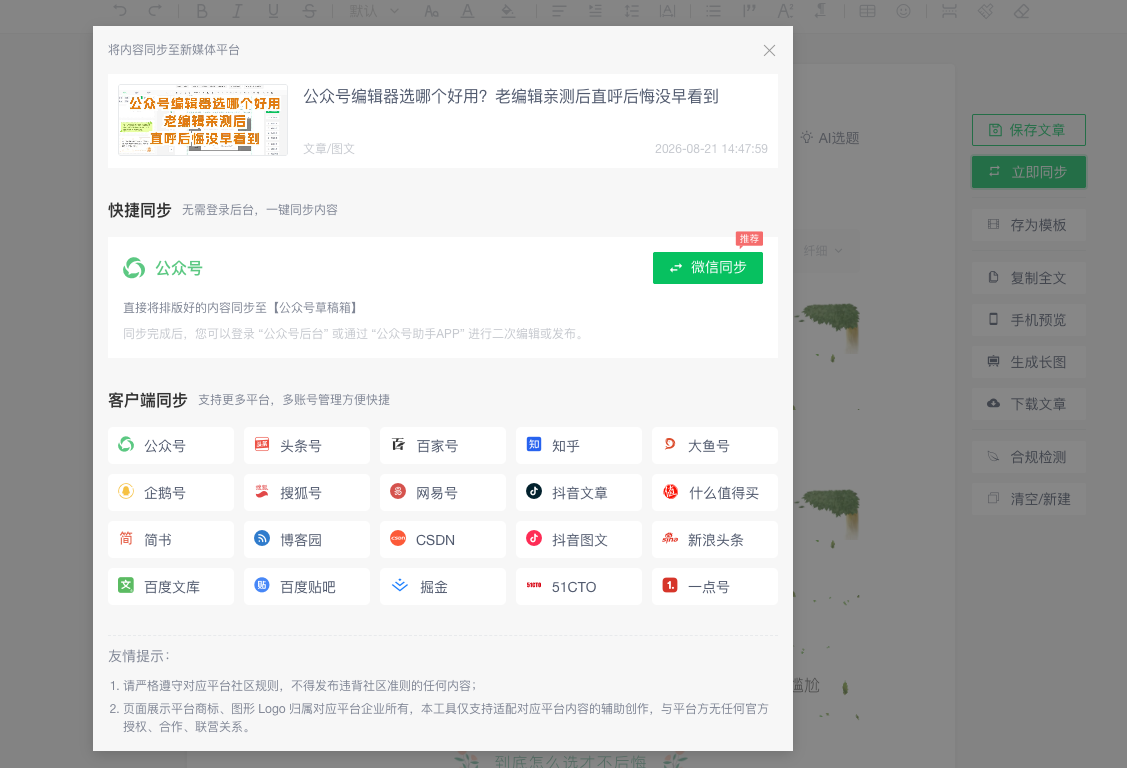The width and height of the screenshot is (1127, 768).
Task: Choose 搜狐号 platform
Action: click(x=307, y=493)
